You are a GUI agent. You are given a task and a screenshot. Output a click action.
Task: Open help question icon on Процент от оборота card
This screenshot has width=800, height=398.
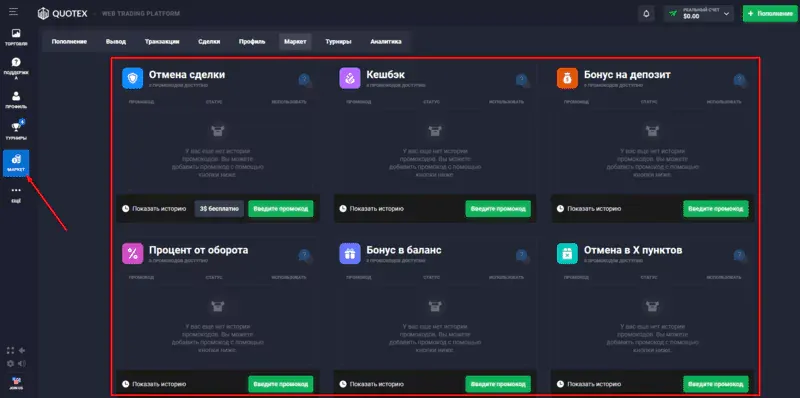pos(305,255)
